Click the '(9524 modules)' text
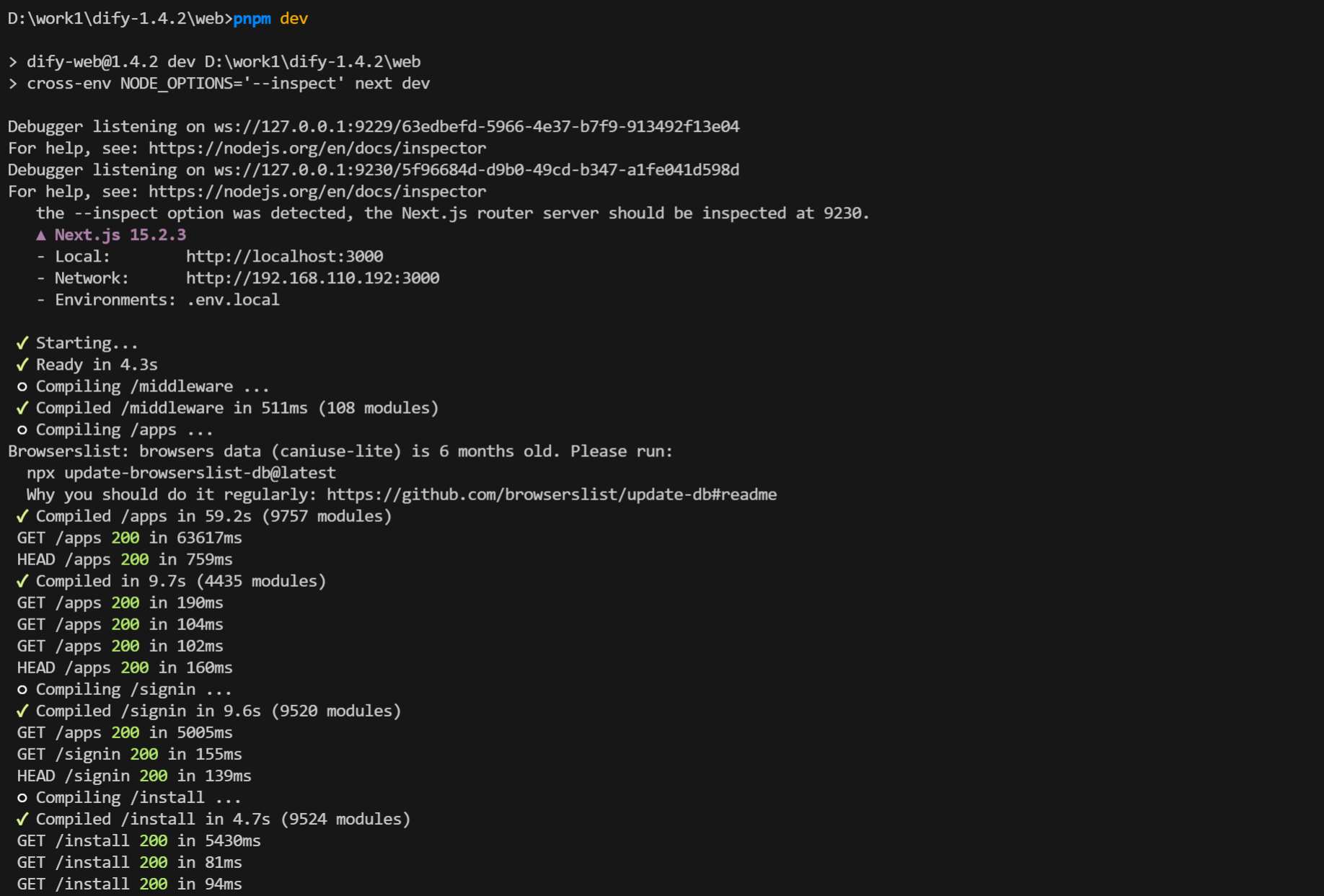The width and height of the screenshot is (1324, 896). pos(345,819)
